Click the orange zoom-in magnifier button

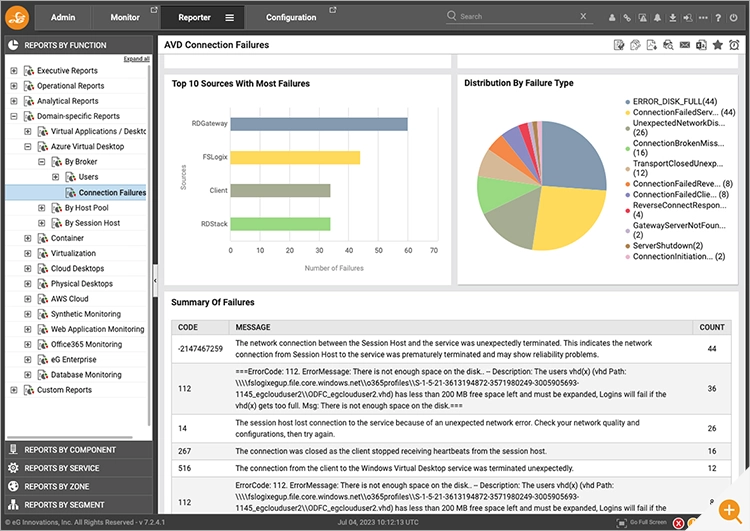click(730, 510)
